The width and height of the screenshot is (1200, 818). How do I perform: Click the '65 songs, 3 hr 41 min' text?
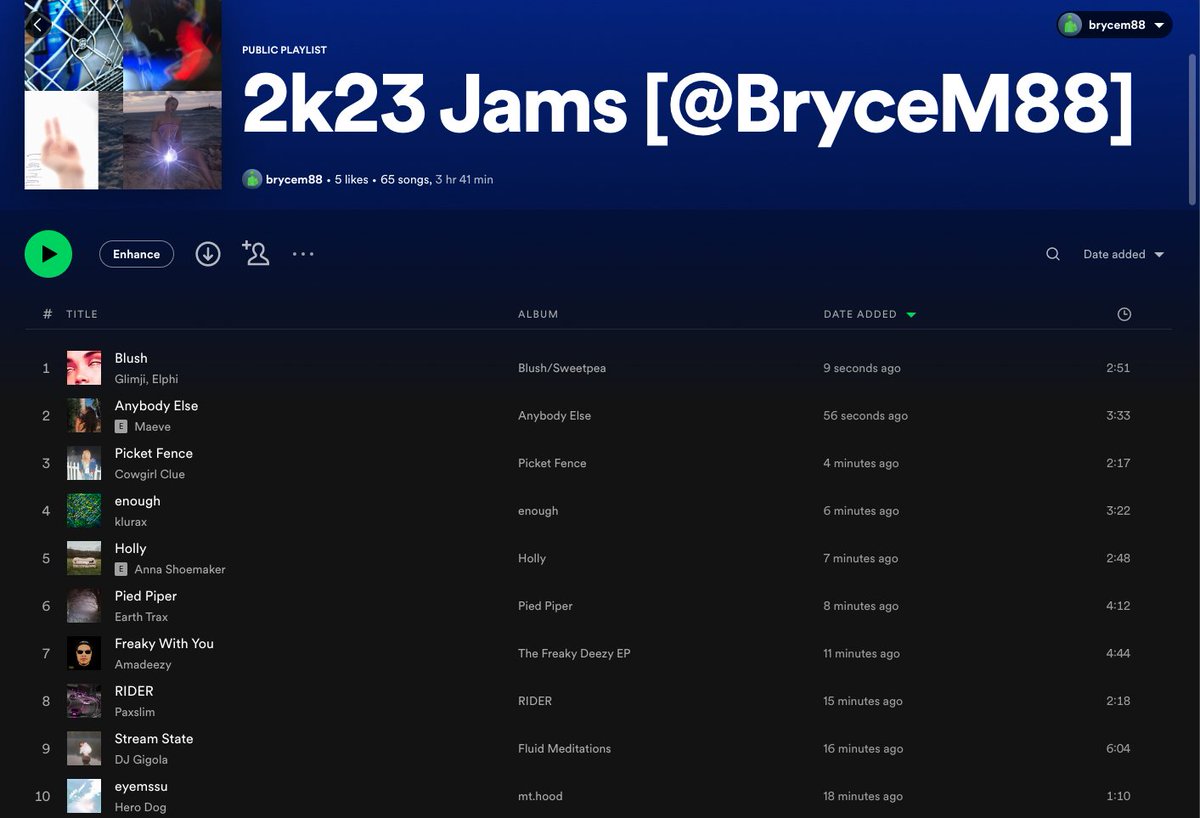[x=437, y=180]
